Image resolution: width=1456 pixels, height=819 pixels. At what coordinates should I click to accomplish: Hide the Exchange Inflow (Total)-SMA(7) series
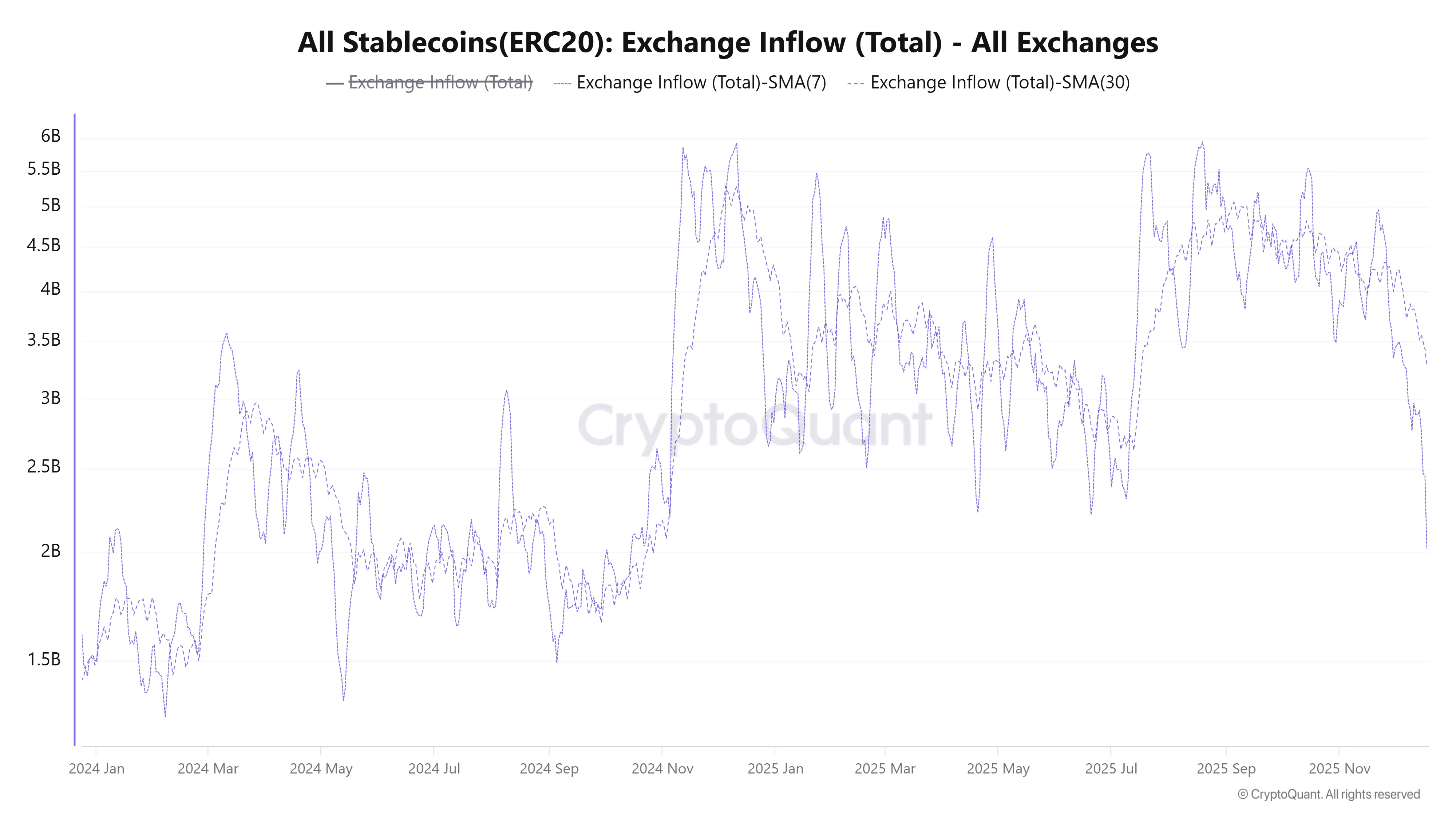(x=701, y=83)
